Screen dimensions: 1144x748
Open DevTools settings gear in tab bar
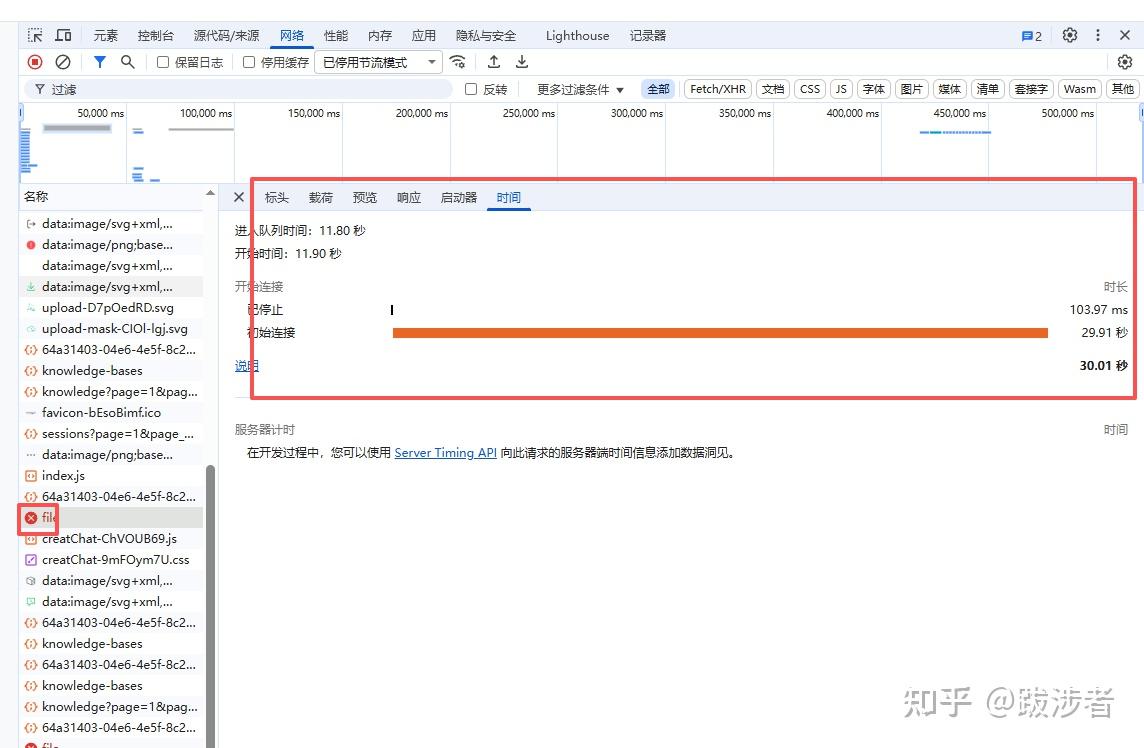click(1070, 35)
